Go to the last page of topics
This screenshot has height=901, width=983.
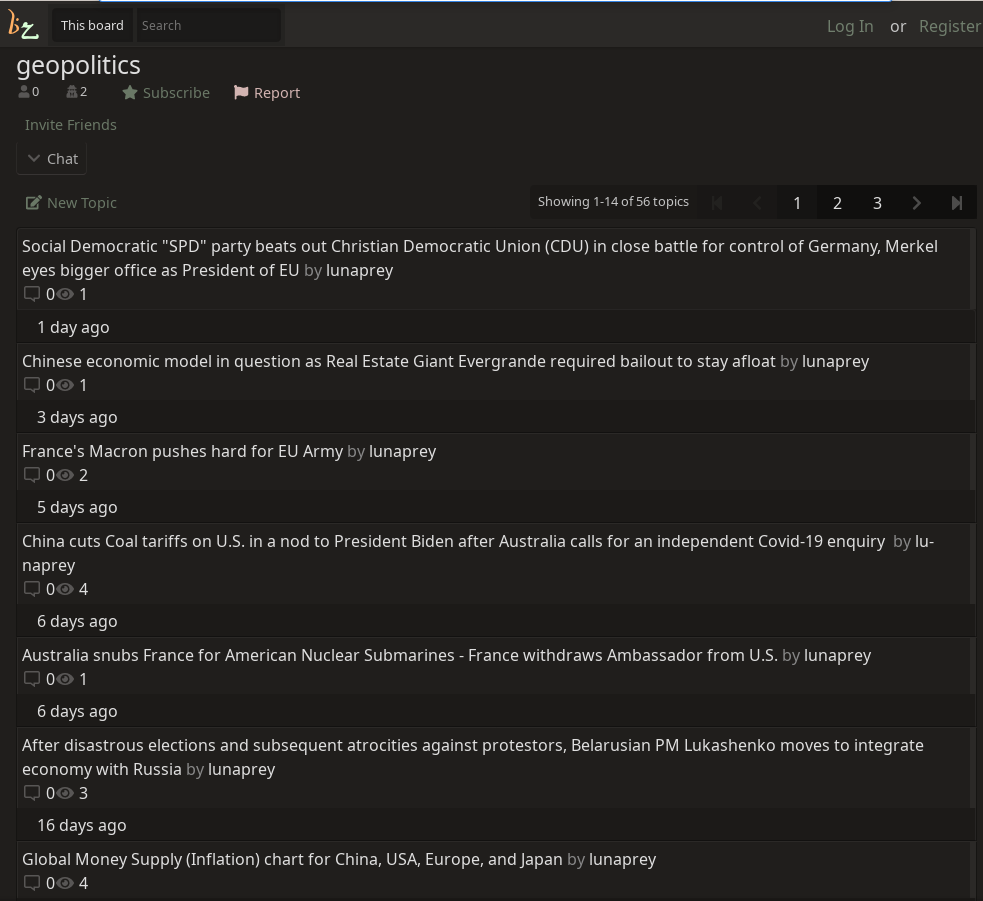pyautogui.click(x=957, y=203)
